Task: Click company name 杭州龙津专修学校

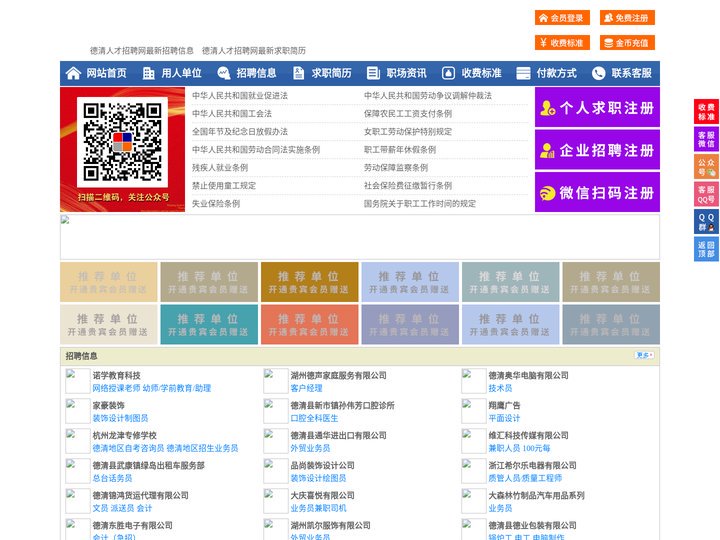Action: [x=124, y=435]
